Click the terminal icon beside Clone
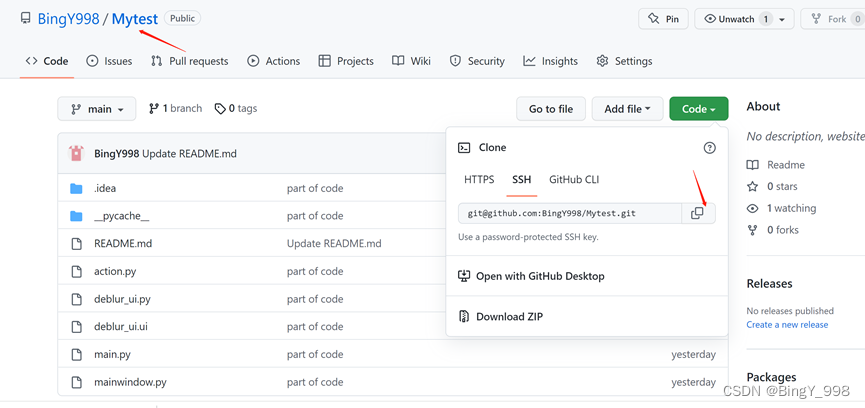 pyautogui.click(x=464, y=148)
